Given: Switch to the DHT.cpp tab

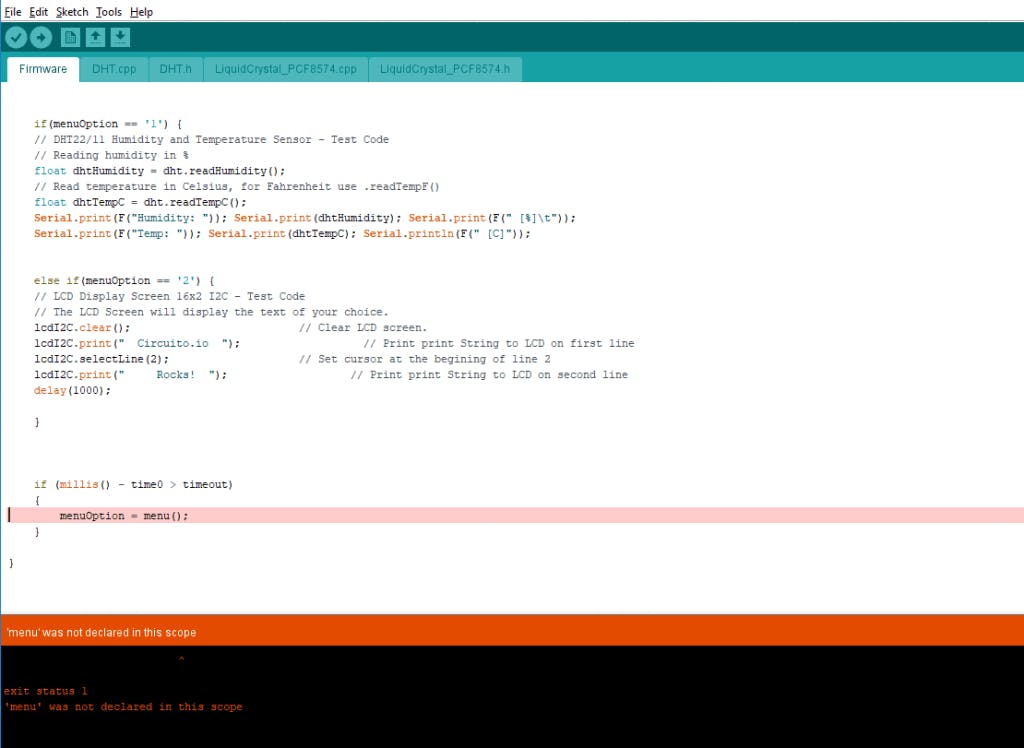Looking at the screenshot, I should [114, 69].
